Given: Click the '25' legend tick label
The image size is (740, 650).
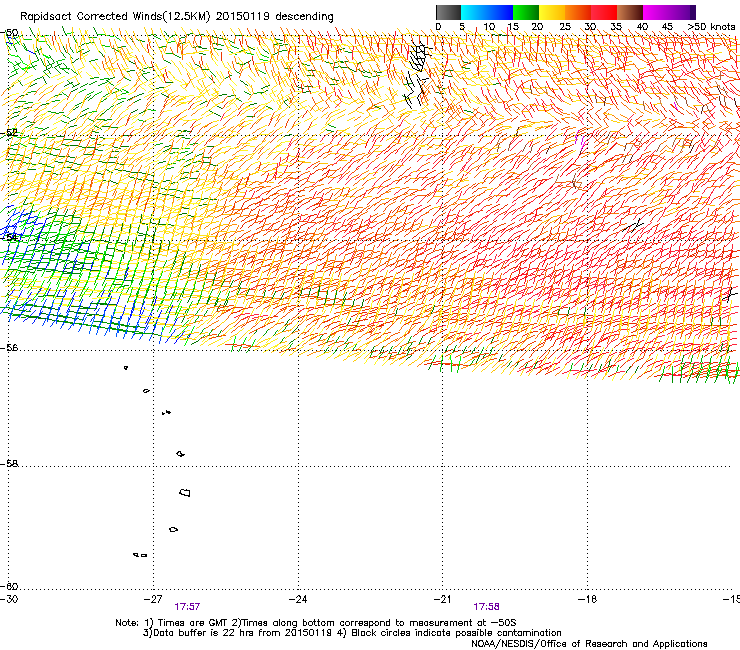Looking at the screenshot, I should 565,27.
